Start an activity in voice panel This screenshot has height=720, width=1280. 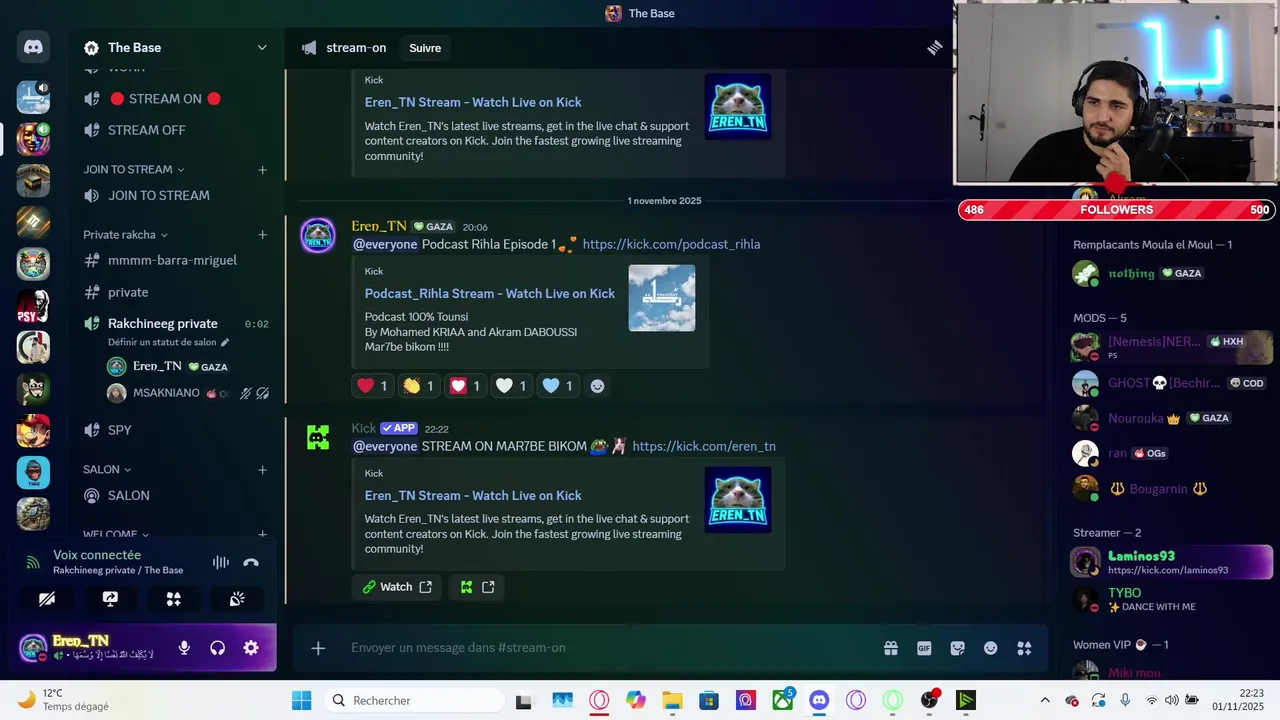173,599
